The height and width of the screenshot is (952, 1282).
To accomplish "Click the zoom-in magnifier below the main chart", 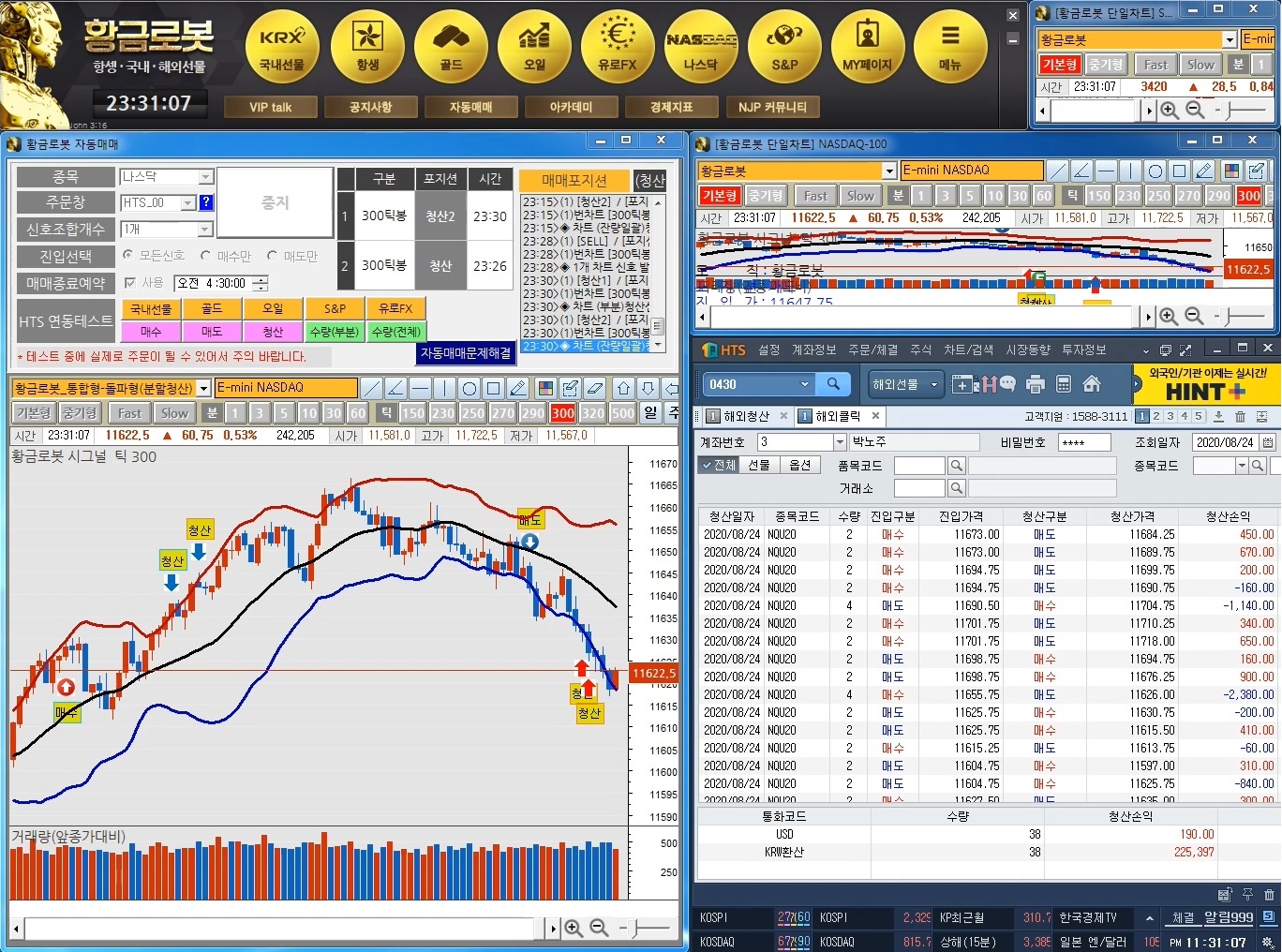I will 574,928.
